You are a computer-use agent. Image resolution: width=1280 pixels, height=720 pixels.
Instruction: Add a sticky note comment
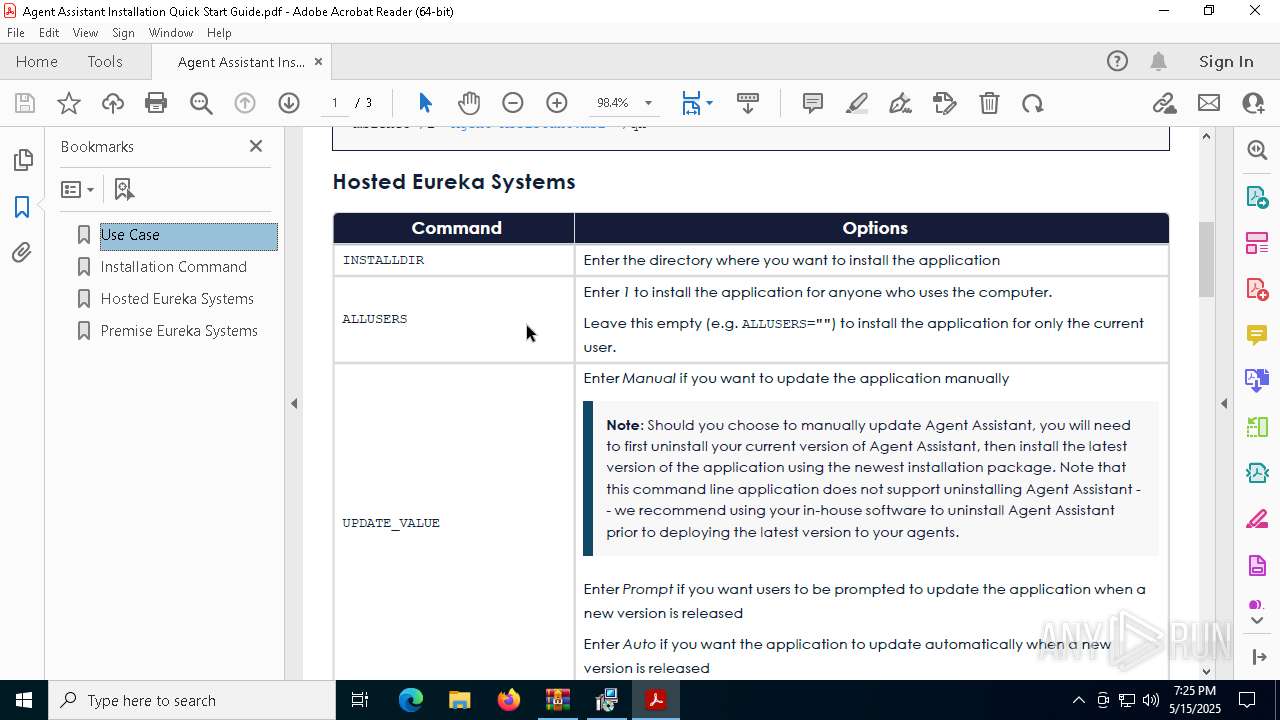pyautogui.click(x=813, y=103)
